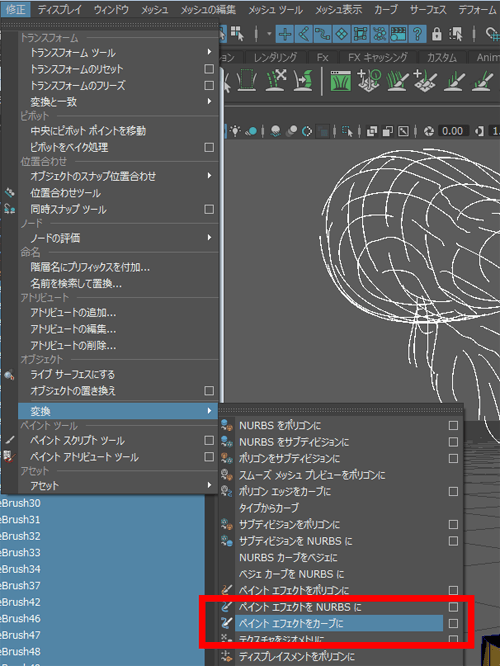Screen dimensions: 500x666
Task: Toggle the viewport lights bulb icon
Action: pos(235,131)
